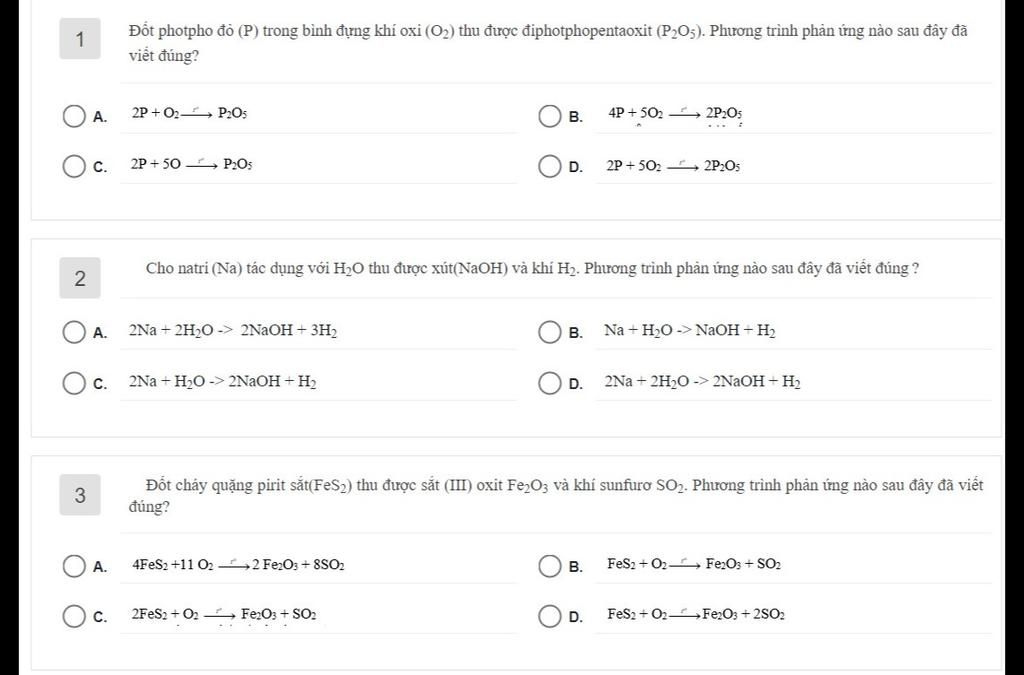This screenshot has width=1024, height=675.
Task: Click the question number 3 badge
Action: point(80,495)
